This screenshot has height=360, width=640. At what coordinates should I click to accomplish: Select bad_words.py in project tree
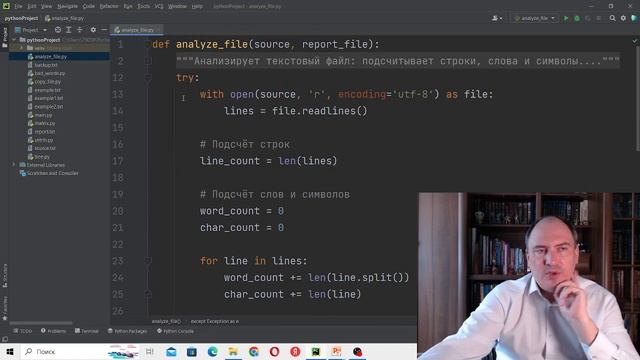coord(49,73)
